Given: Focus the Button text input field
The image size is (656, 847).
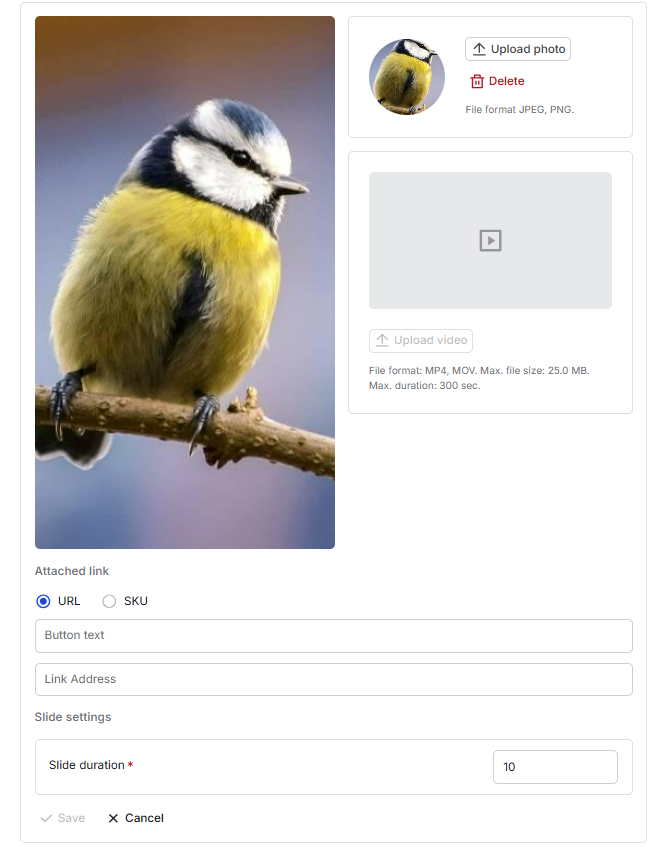Looking at the screenshot, I should 333,636.
